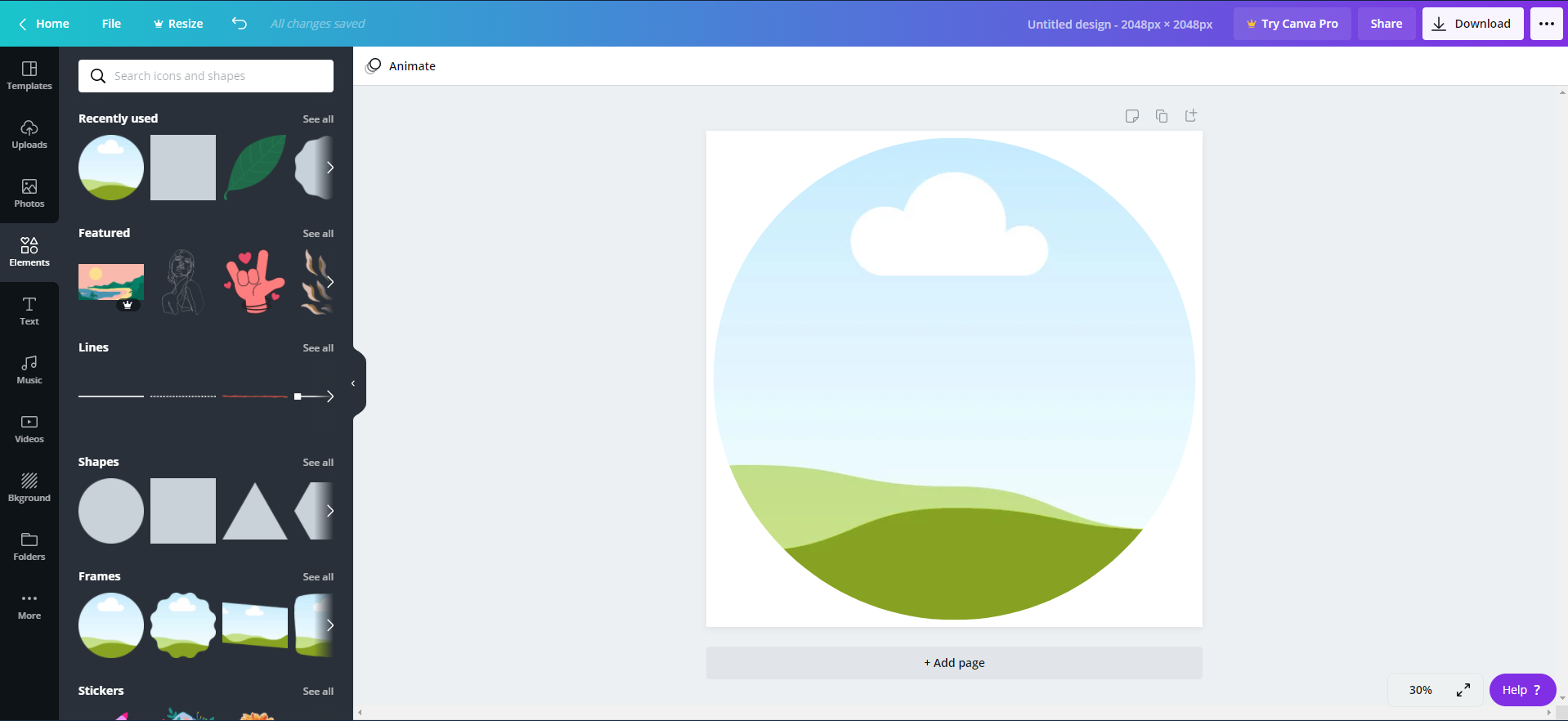The height and width of the screenshot is (721, 1568).
Task: Select the solid line in Lines
Action: pos(111,396)
